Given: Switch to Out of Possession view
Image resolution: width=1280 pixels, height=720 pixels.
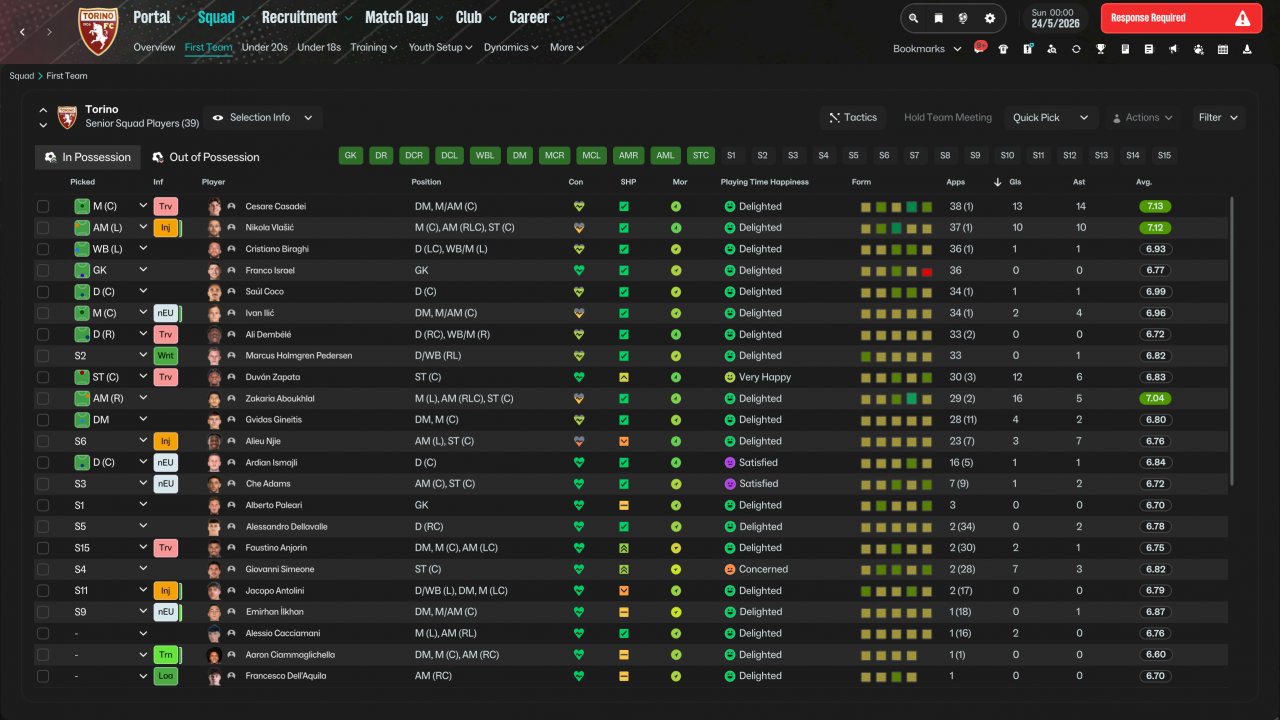Looking at the screenshot, I should (x=206, y=157).
